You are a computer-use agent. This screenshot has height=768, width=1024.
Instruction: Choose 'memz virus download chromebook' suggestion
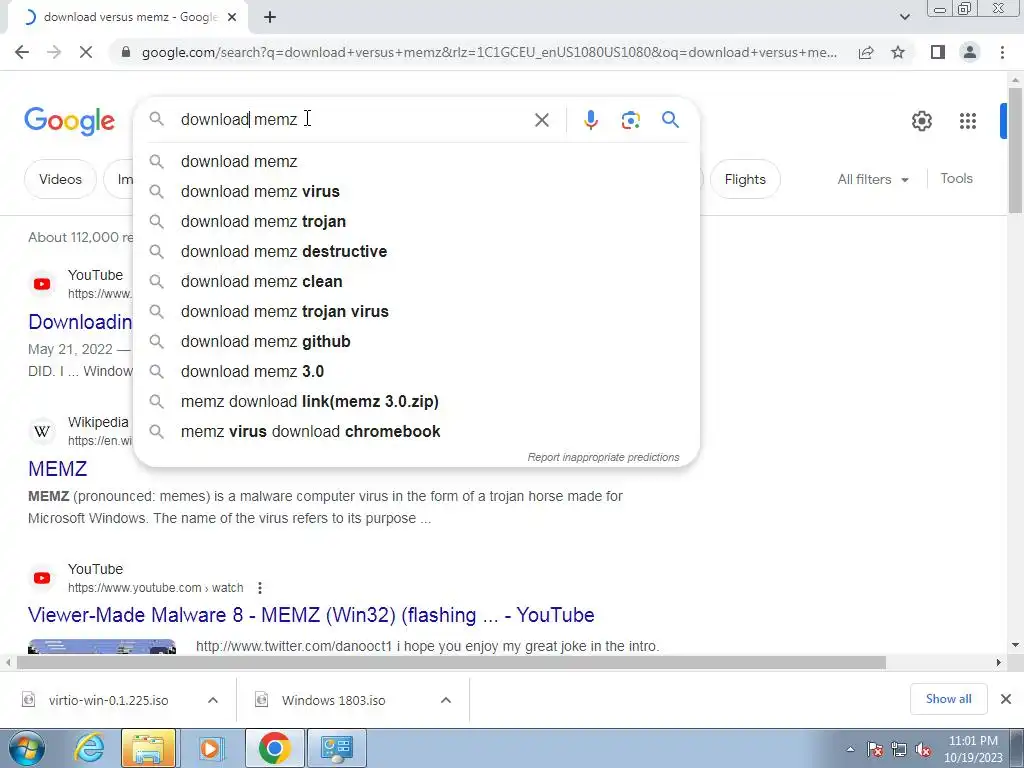(417, 432)
